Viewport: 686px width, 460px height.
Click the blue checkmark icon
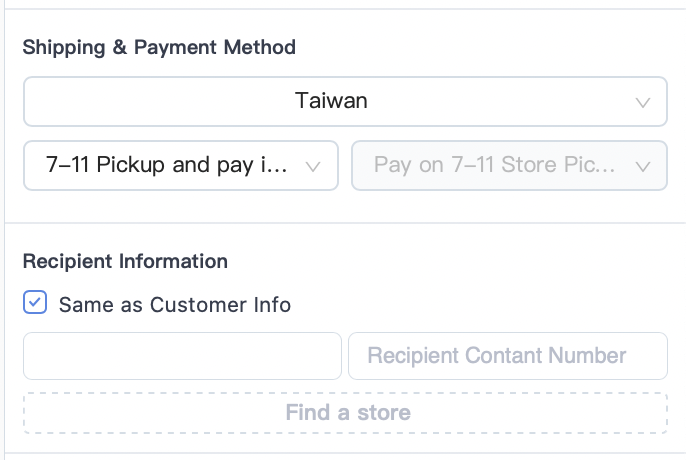pos(35,302)
